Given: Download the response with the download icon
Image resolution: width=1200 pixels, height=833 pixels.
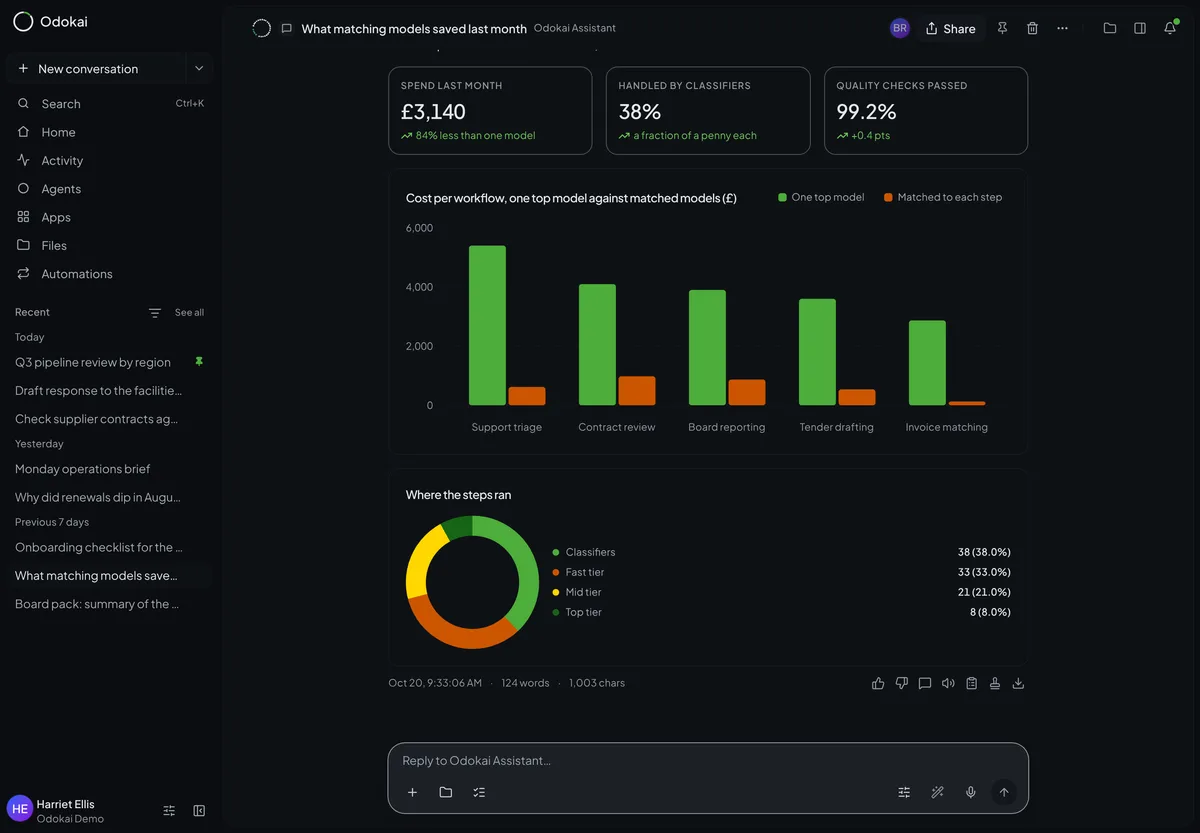Looking at the screenshot, I should [x=1018, y=683].
